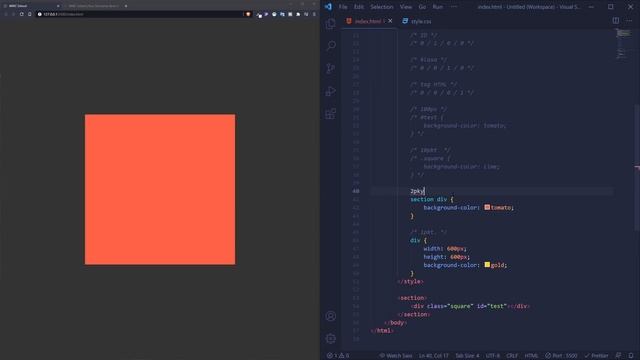This screenshot has height=360, width=640.
Task: Click Ln 40, Col 17 cursor position
Action: [433, 356]
